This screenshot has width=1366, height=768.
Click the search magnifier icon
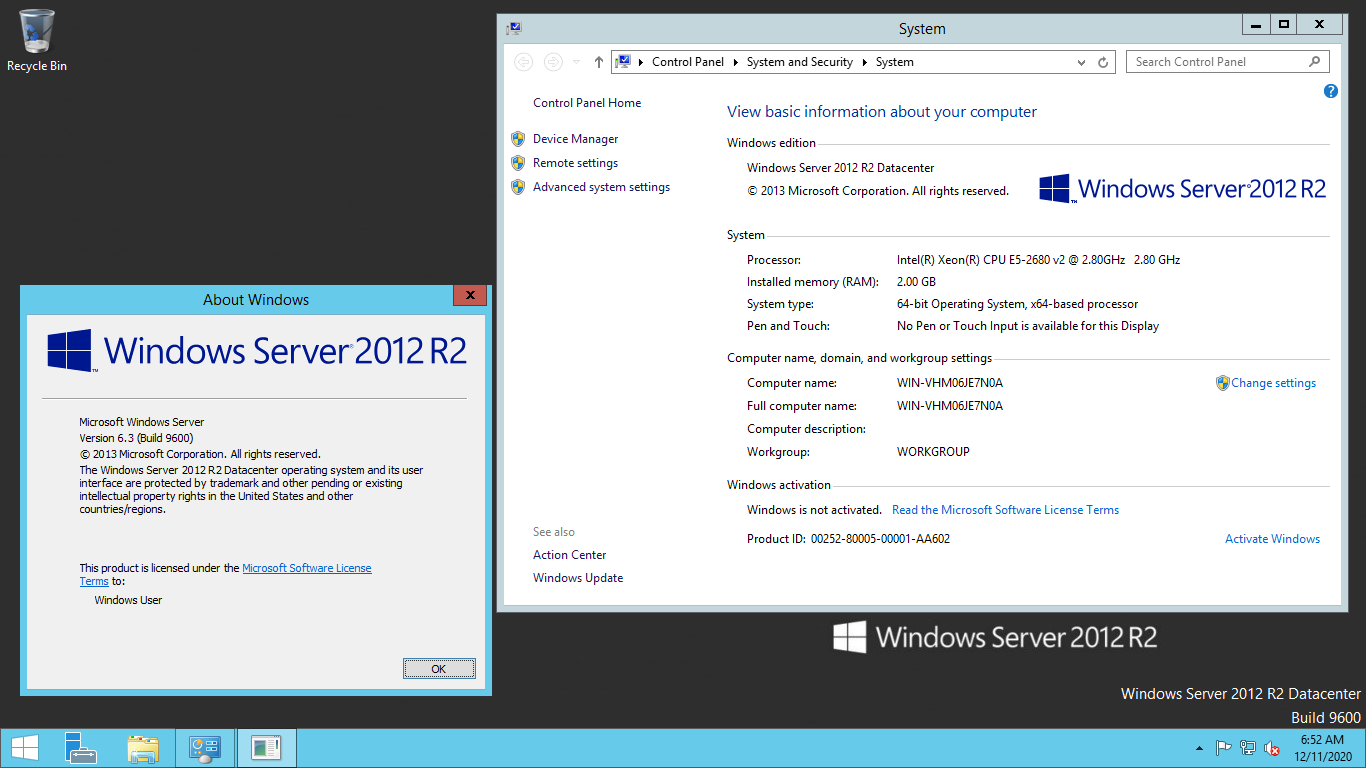pos(1315,62)
